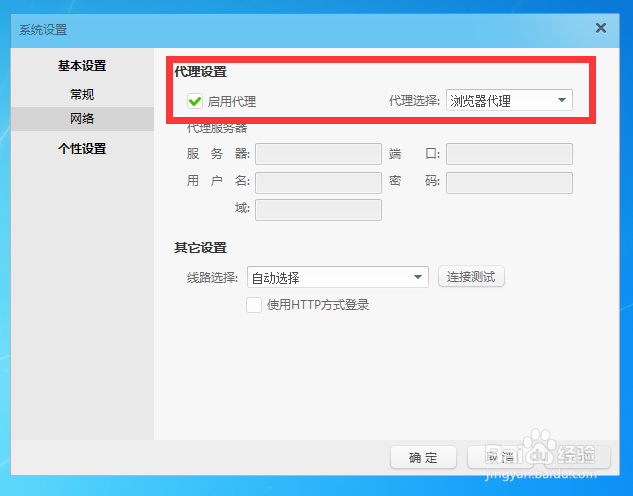This screenshot has width=633, height=496.
Task: Expand the 线路选择 combo box
Action: coord(337,277)
